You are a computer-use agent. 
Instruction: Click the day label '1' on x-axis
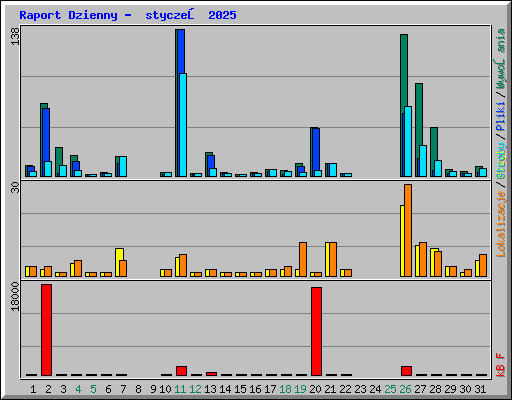(x=33, y=389)
